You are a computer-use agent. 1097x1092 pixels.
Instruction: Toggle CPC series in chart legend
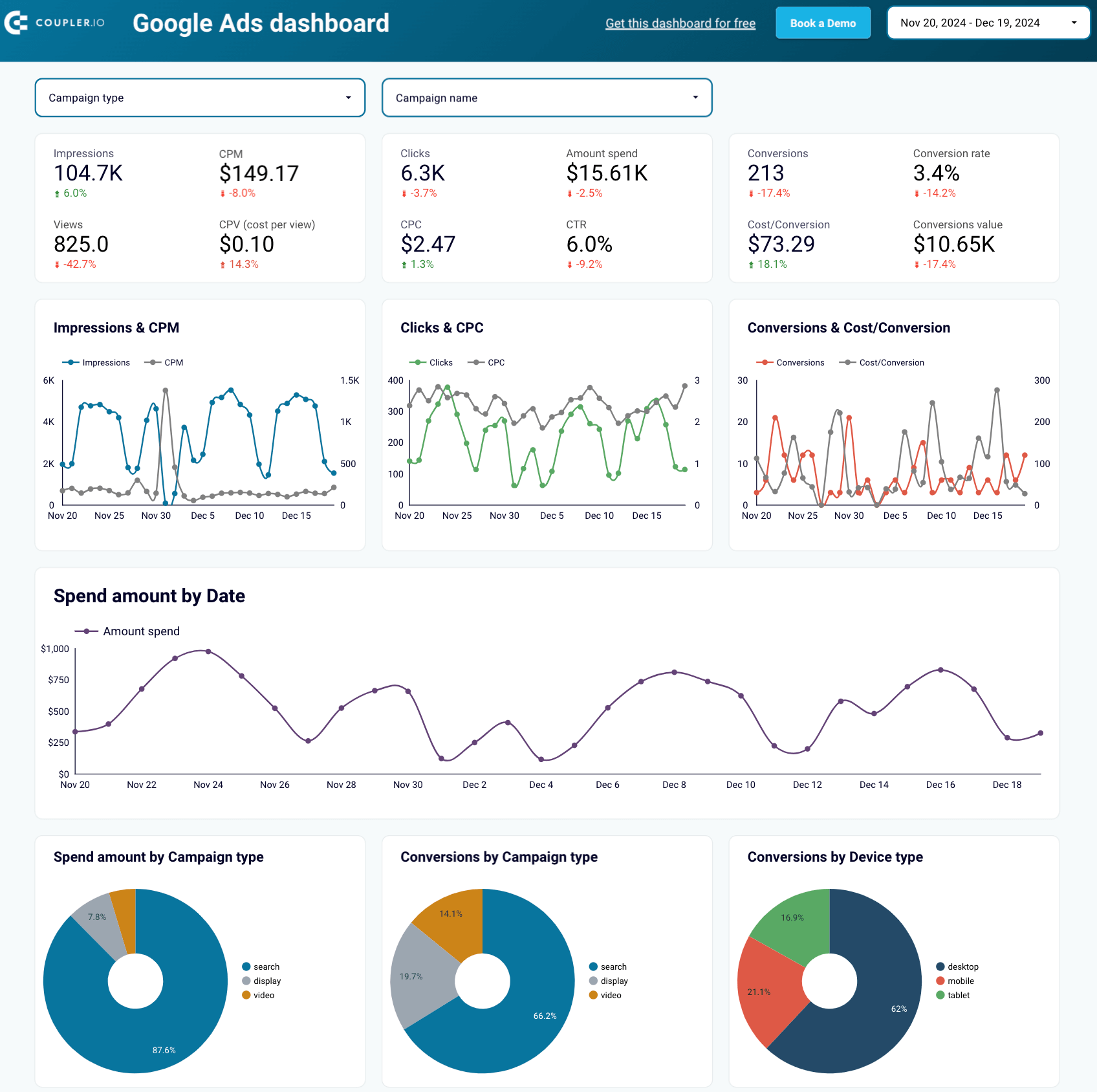coord(486,362)
